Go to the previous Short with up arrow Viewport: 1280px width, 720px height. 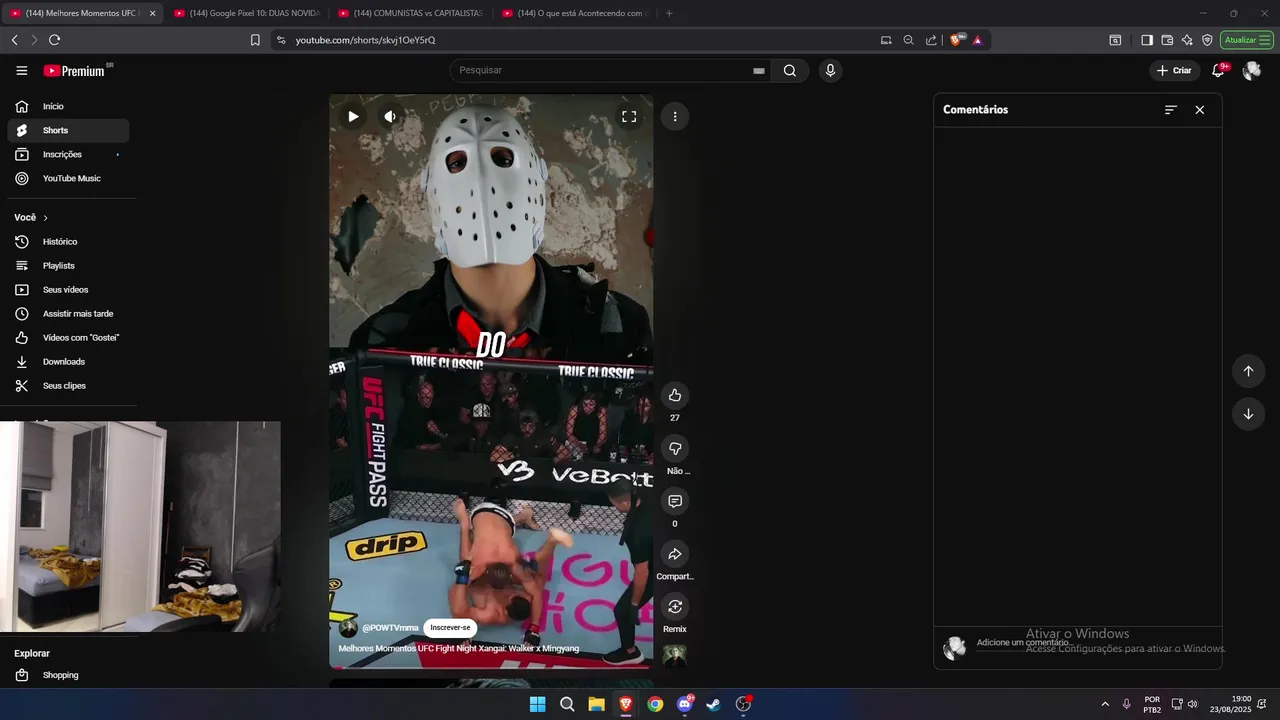[x=1248, y=371]
